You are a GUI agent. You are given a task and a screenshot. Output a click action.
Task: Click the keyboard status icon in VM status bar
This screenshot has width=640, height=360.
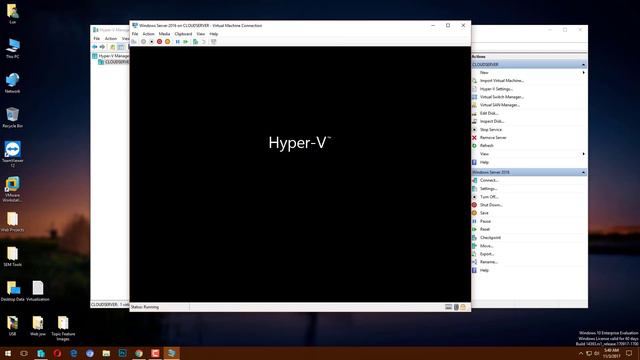tap(448, 307)
